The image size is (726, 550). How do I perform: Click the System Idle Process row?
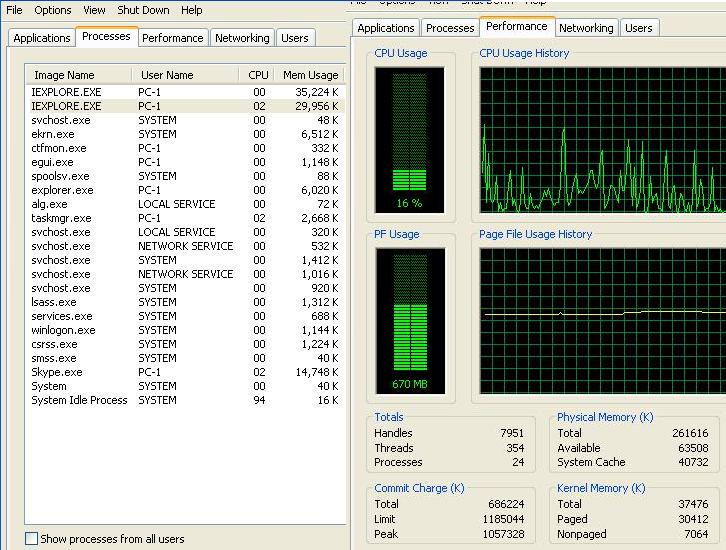coord(79,400)
